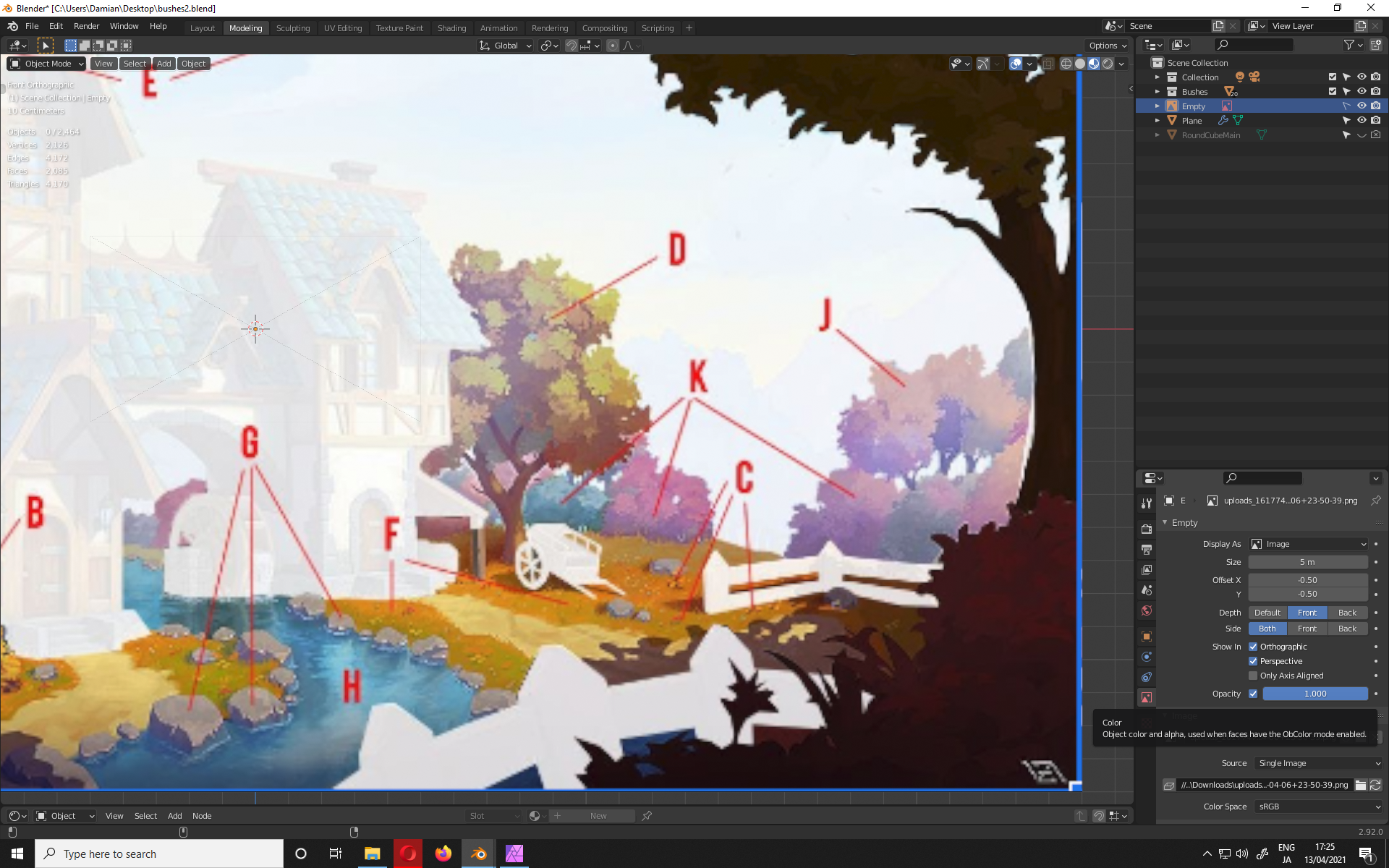Click the pin icon in the properties header

pos(1376,501)
